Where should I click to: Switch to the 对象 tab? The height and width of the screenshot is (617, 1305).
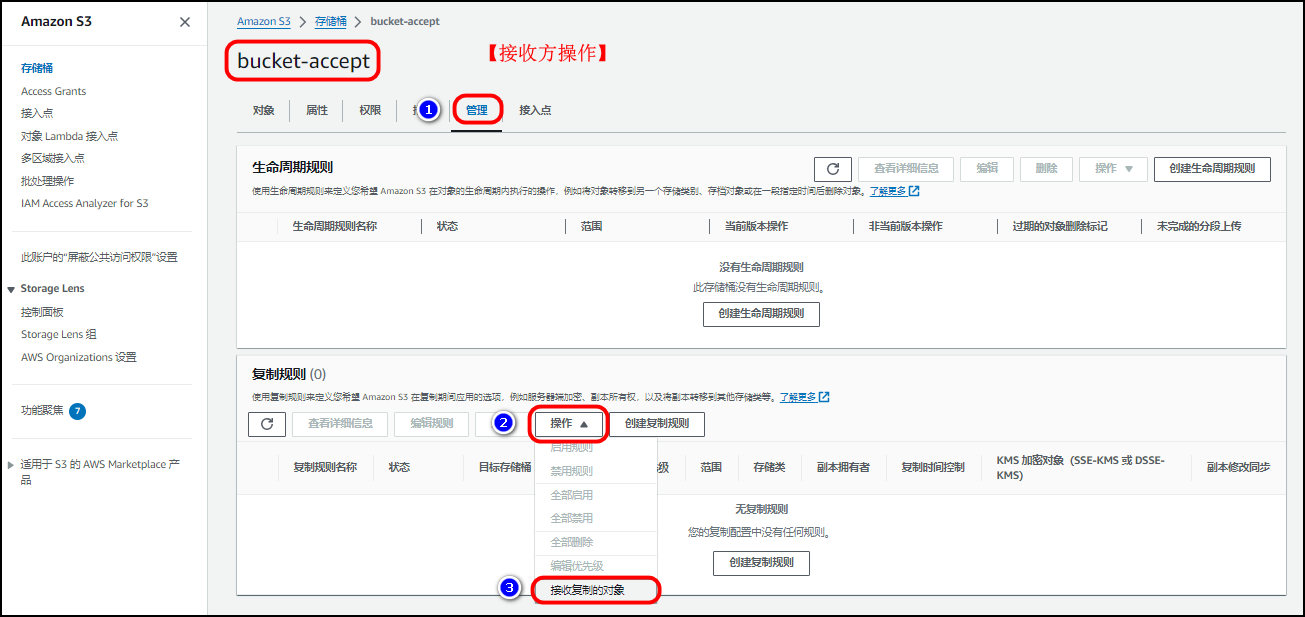[x=263, y=110]
